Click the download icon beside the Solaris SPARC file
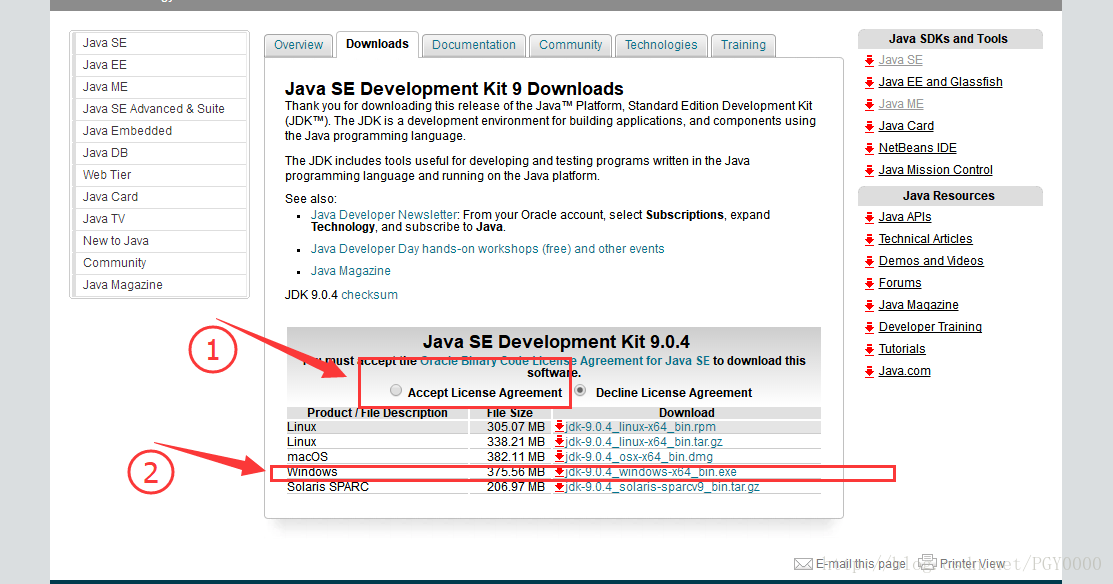 coord(559,487)
